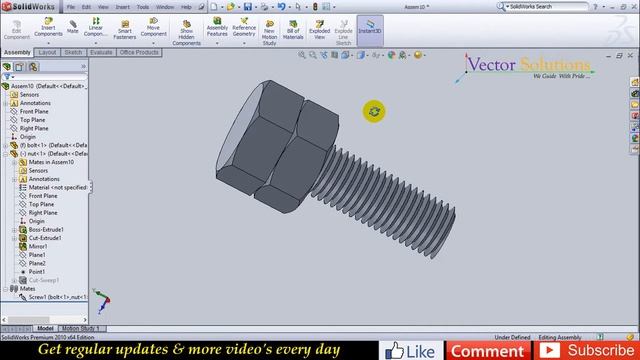Open the PropertyManager tab icon
640x360 pixels.
click(x=20, y=67)
